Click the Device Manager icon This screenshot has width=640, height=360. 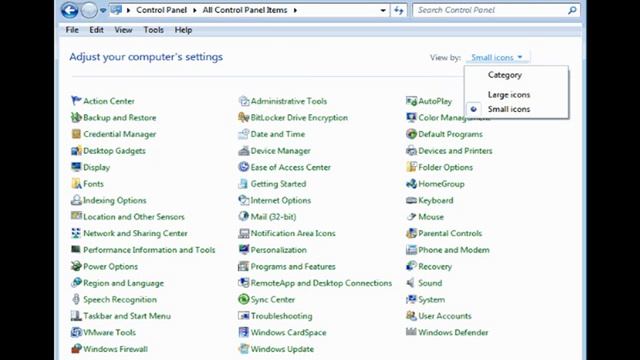point(244,151)
